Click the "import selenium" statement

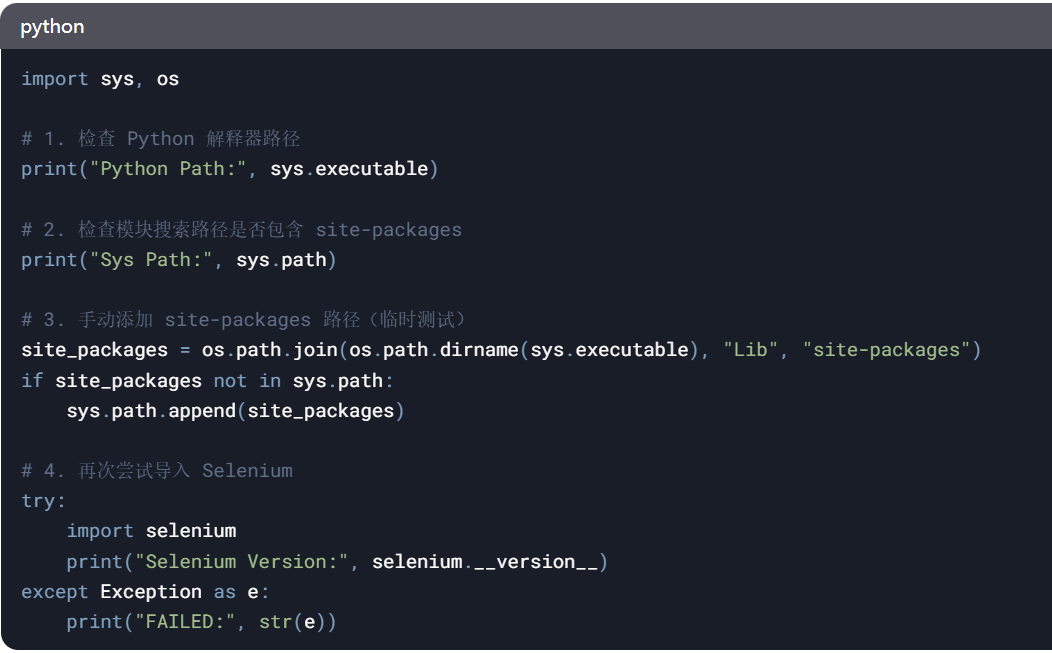pos(151,531)
